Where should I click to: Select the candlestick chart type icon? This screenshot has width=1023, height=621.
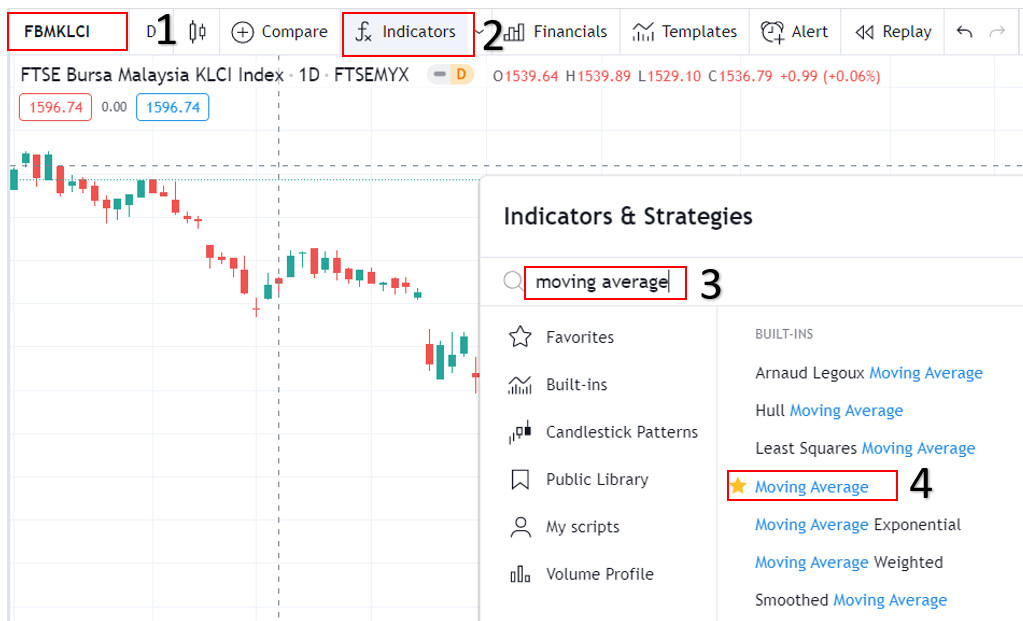pos(198,32)
